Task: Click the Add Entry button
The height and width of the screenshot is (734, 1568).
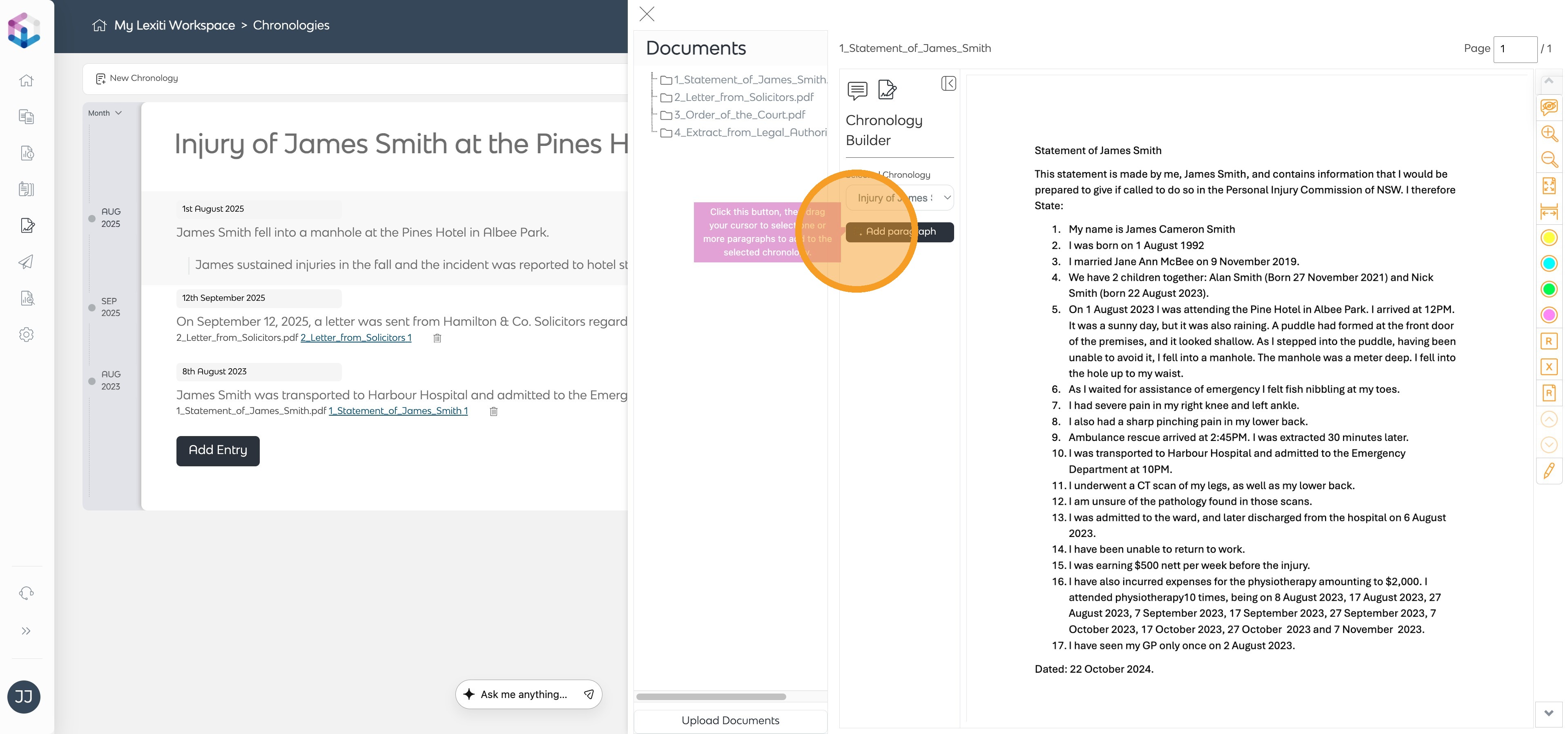Action: (218, 451)
